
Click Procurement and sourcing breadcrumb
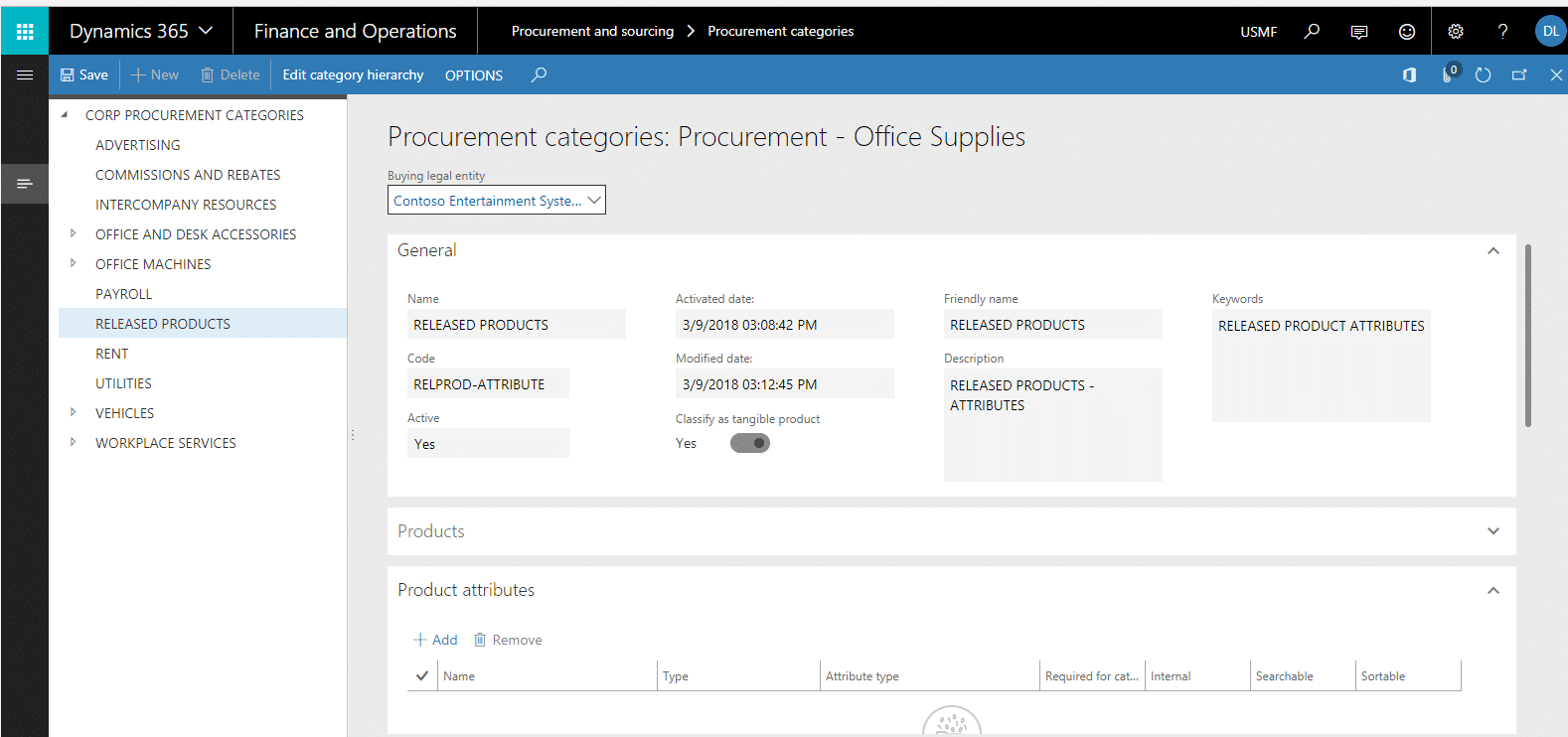[x=592, y=31]
